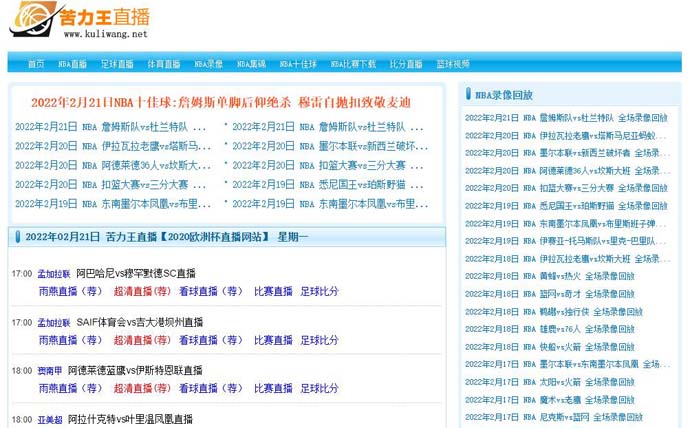Click 比赛直播 under 阿德莱德蓝鹰 match
Screen dimensions: 690x428
273,388
